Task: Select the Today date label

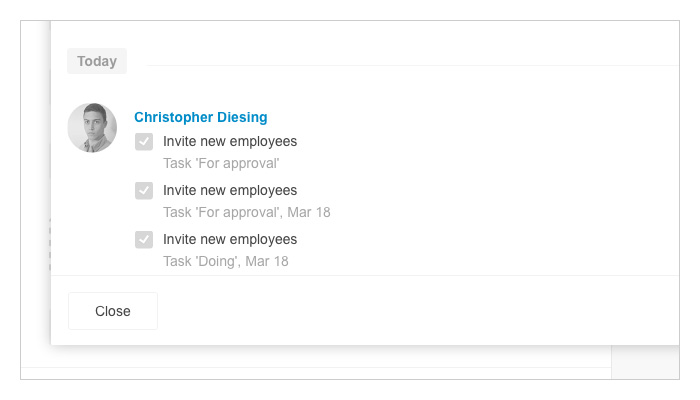Action: coord(97,61)
